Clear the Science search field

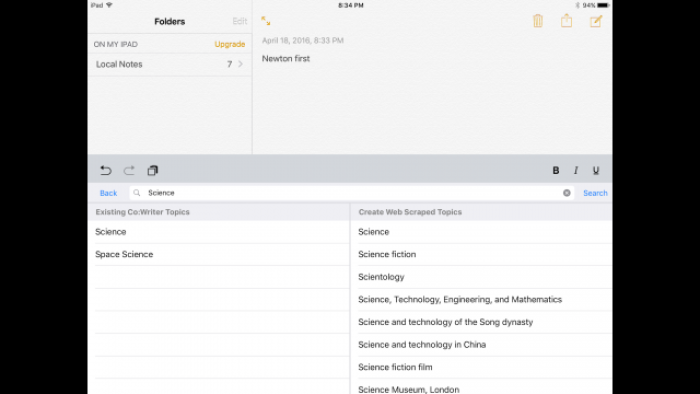pos(567,193)
